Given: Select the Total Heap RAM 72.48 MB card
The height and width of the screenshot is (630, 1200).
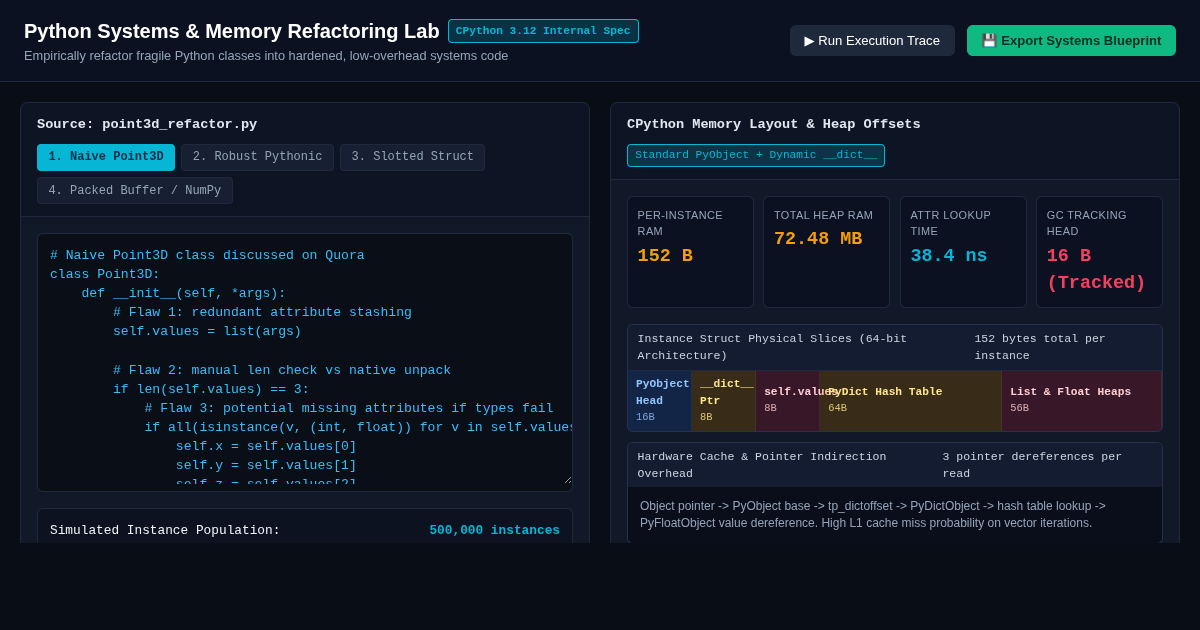Looking at the screenshot, I should point(826,252).
